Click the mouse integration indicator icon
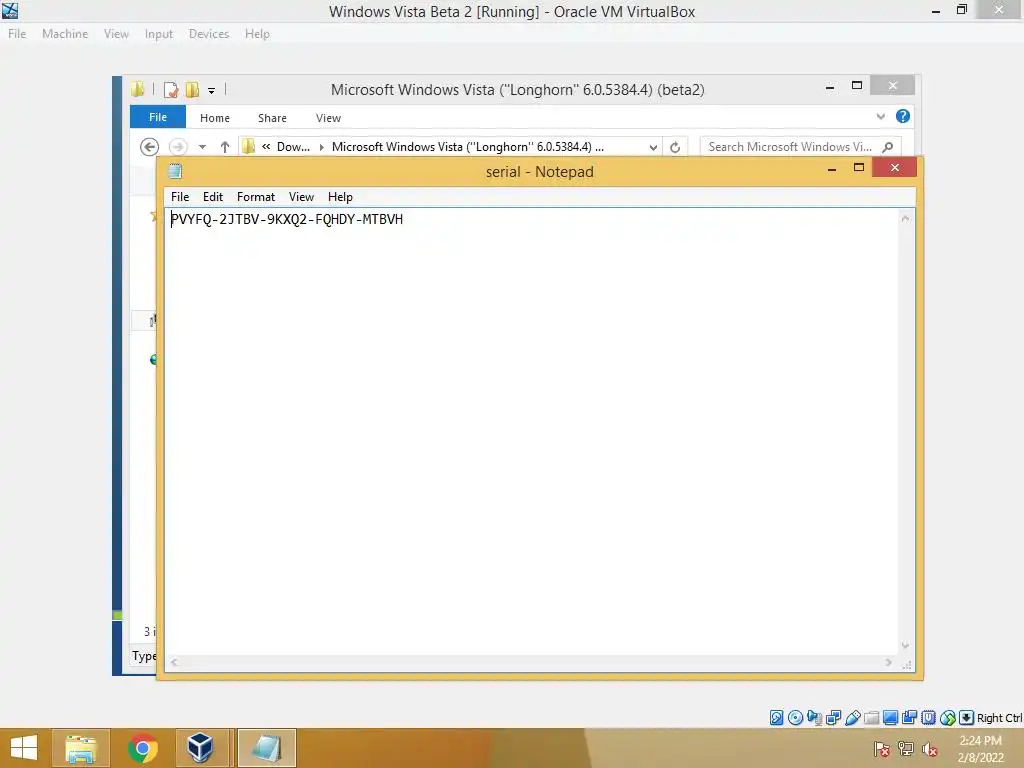This screenshot has height=768, width=1024. click(948, 718)
